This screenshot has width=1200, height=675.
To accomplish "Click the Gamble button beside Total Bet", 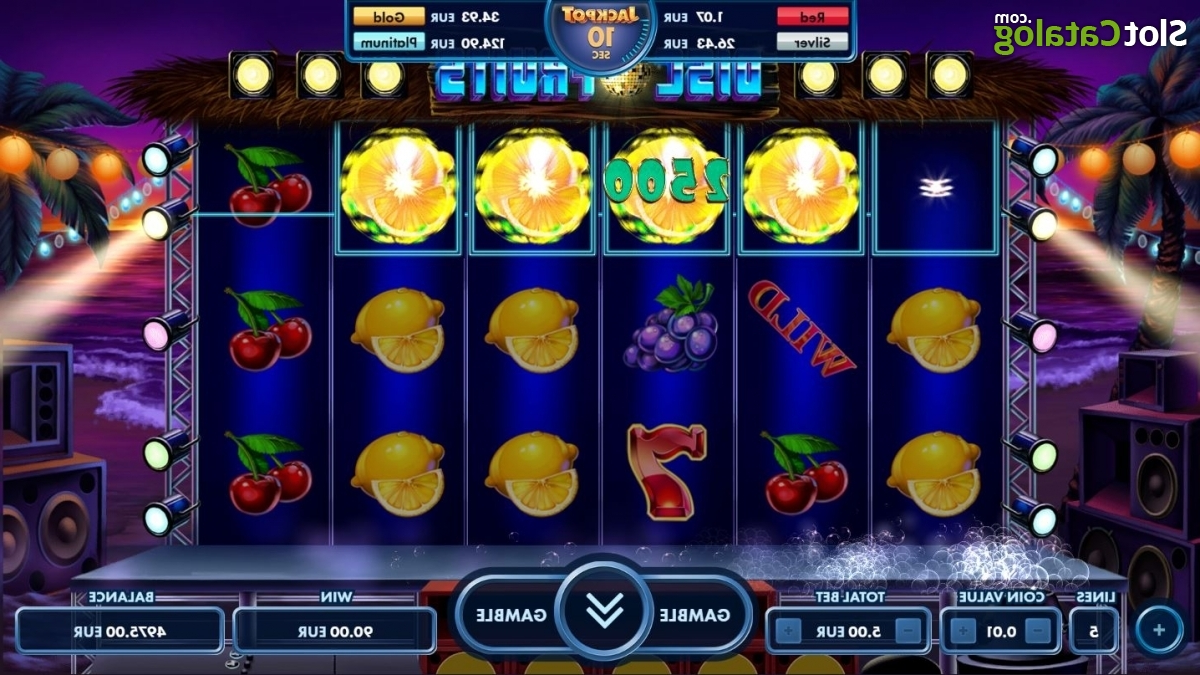I will point(697,614).
